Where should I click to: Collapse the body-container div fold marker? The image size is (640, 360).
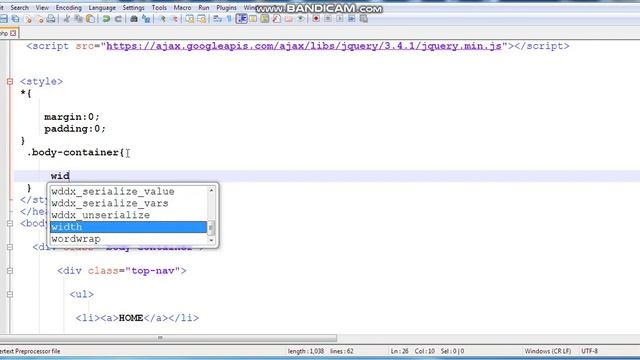pos(10,247)
